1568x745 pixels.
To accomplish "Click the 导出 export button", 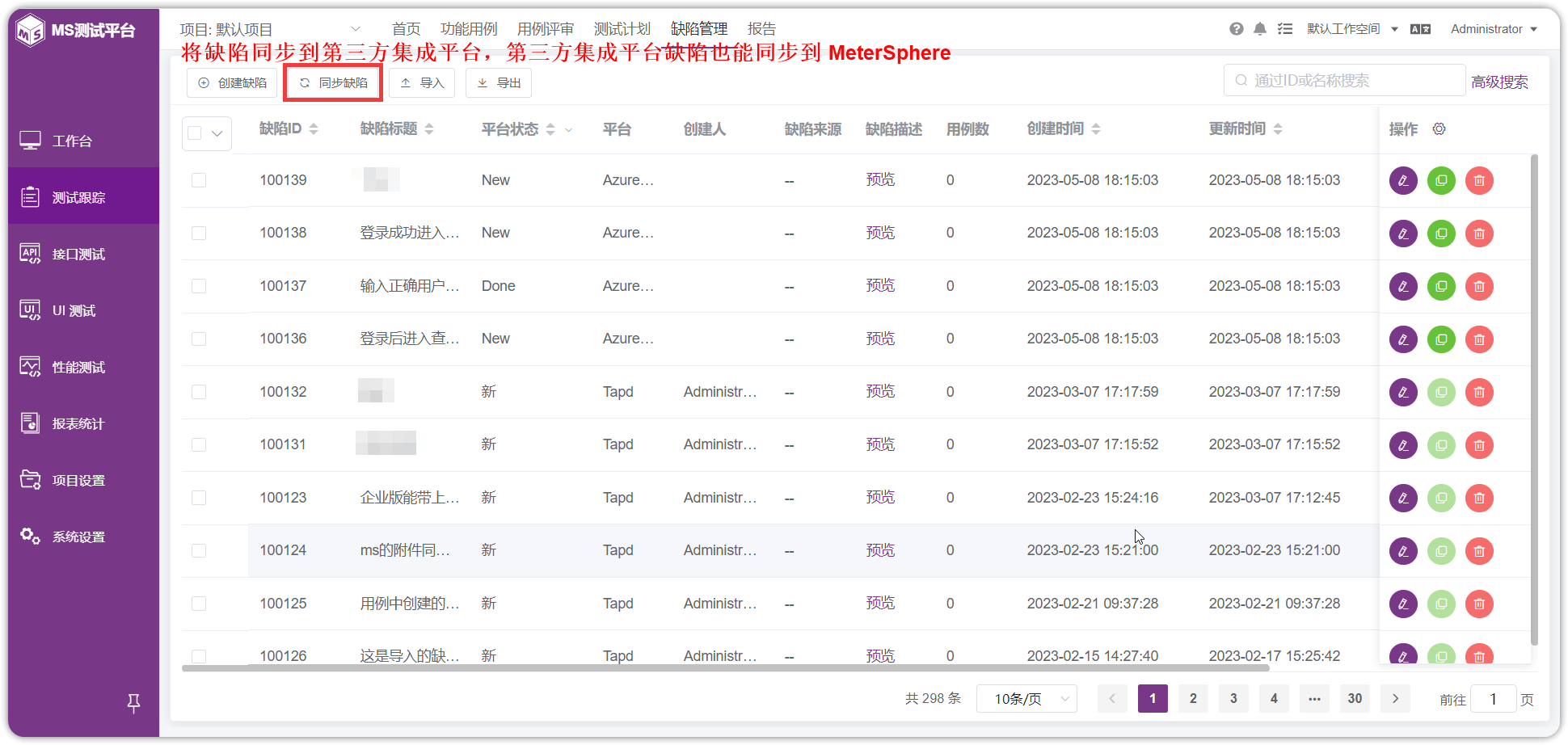I will click(498, 83).
